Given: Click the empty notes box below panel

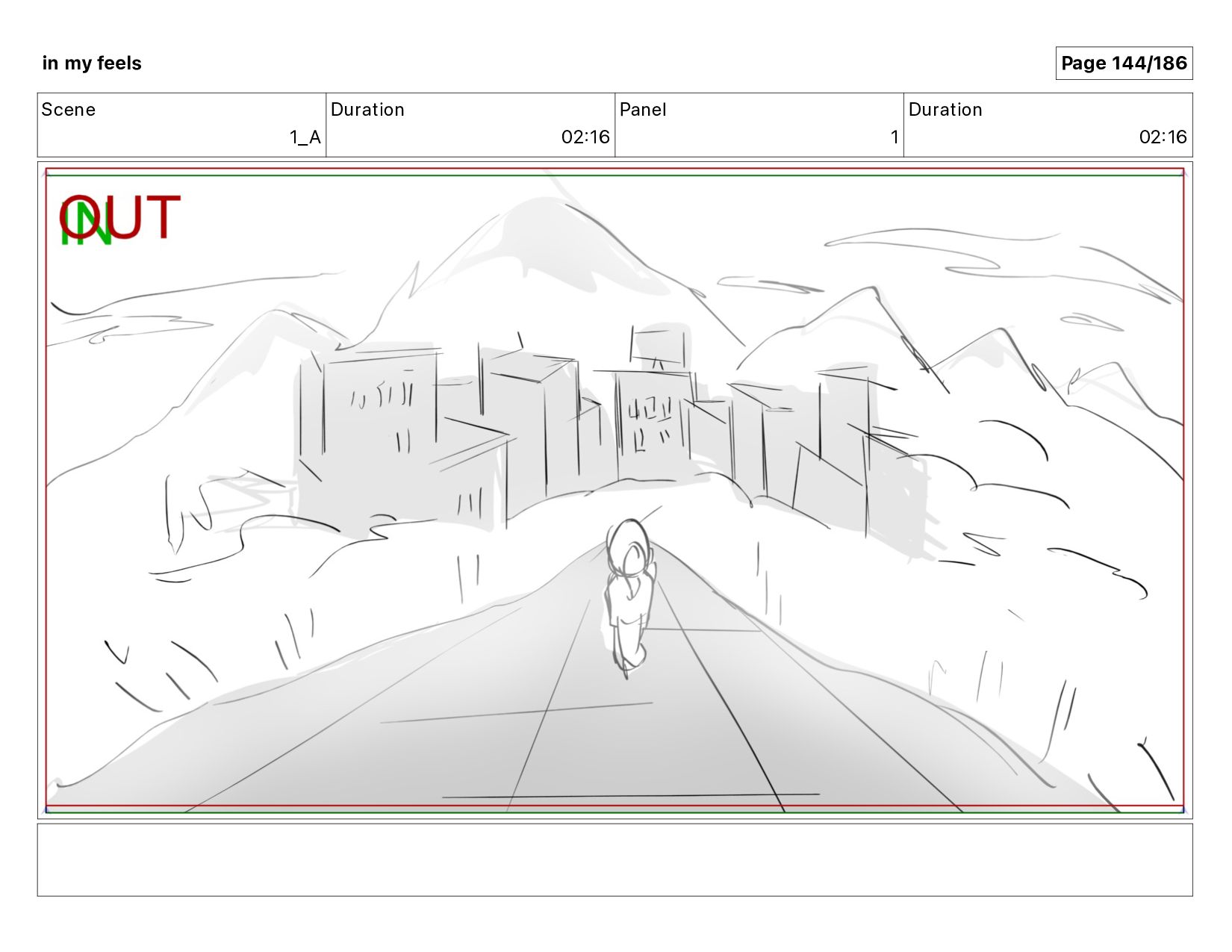Looking at the screenshot, I should (615, 859).
